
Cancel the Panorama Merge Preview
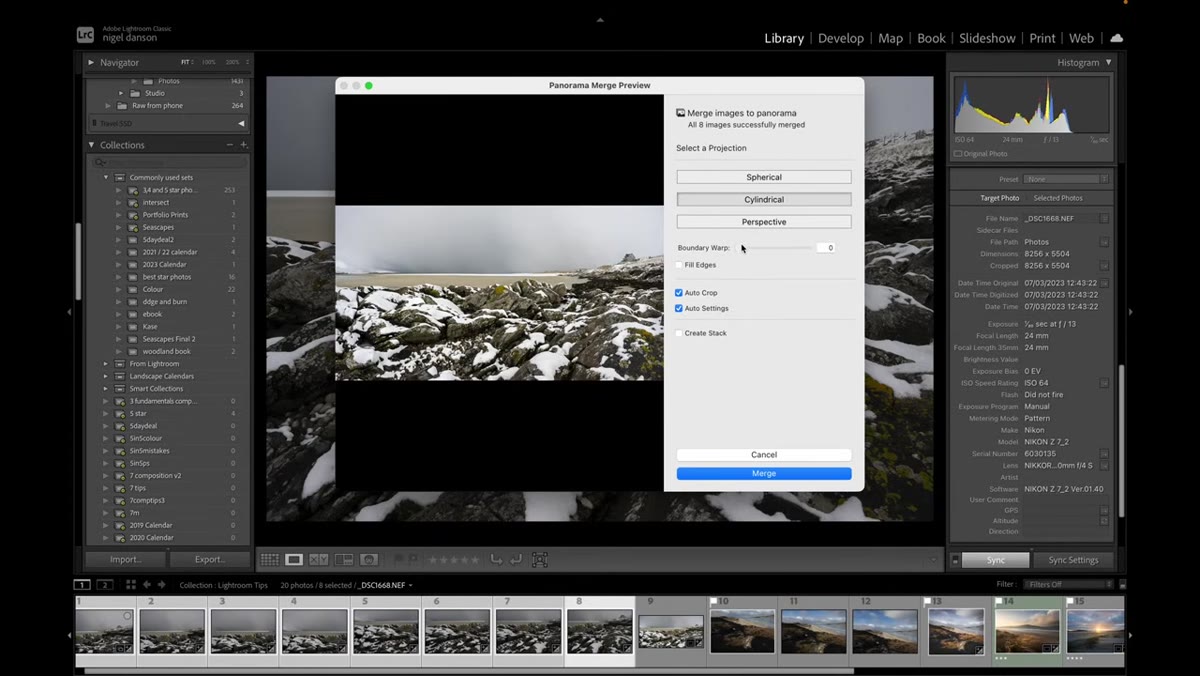point(764,455)
